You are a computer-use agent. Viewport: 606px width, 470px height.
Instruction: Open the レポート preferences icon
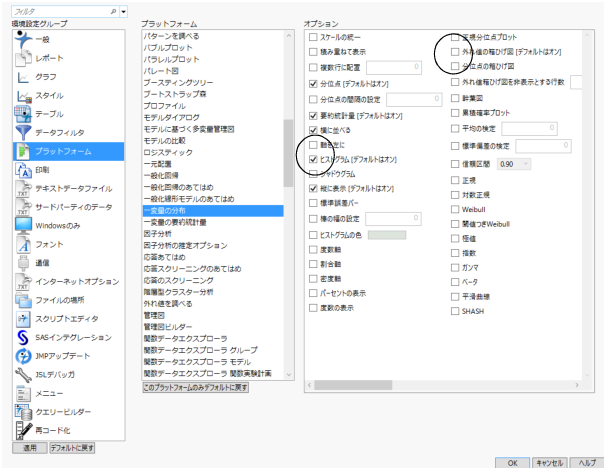[24, 58]
